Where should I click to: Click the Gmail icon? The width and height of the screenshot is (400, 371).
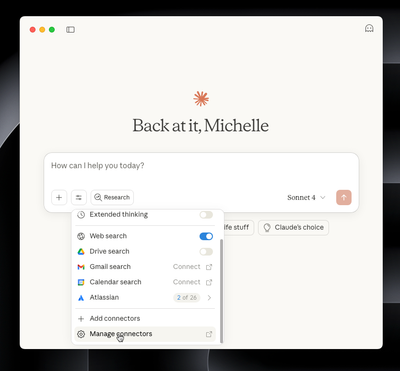pos(81,267)
